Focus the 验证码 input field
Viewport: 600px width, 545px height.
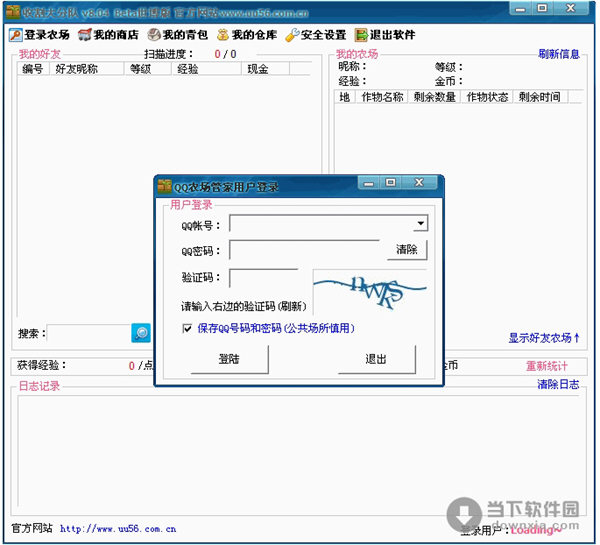[x=264, y=278]
